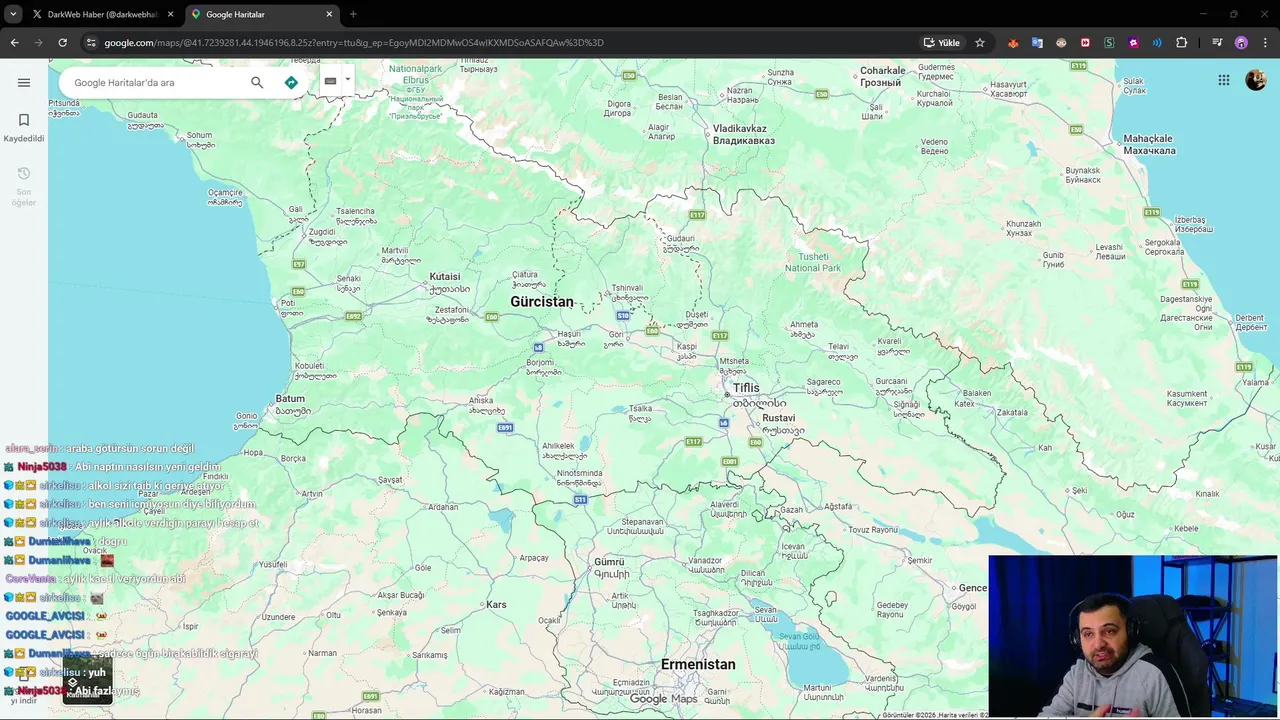The height and width of the screenshot is (720, 1280).
Task: Click the Vladikavkaz city label
Action: click(x=740, y=128)
